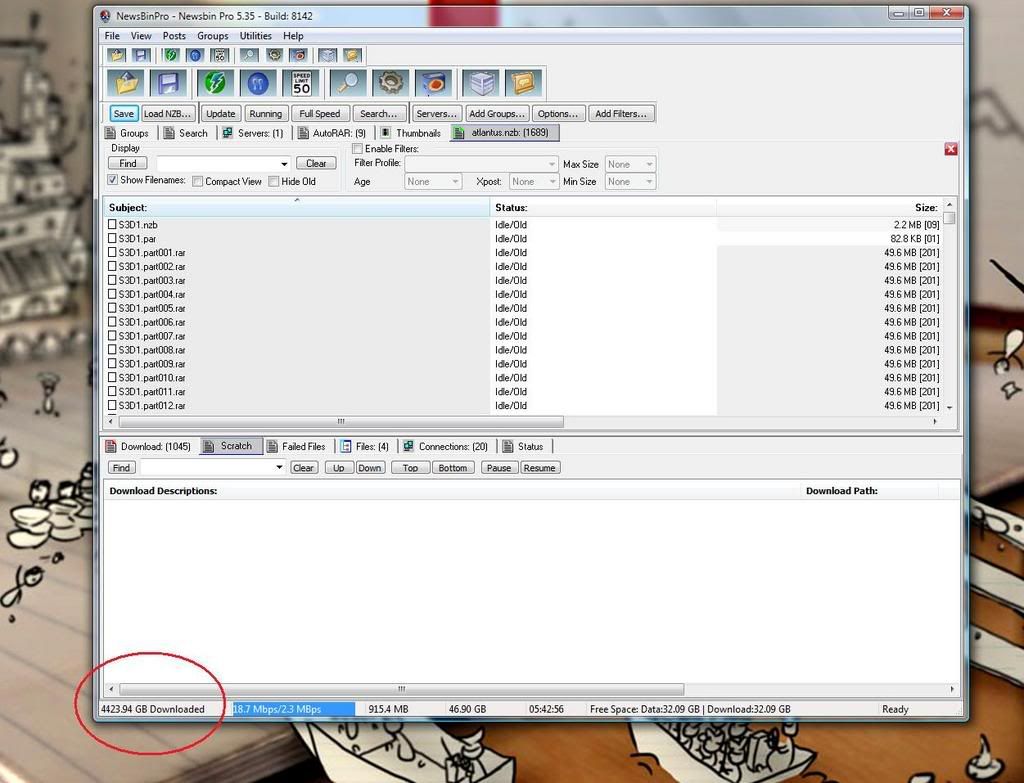Open the Age dropdown
The height and width of the screenshot is (783, 1024).
[455, 182]
